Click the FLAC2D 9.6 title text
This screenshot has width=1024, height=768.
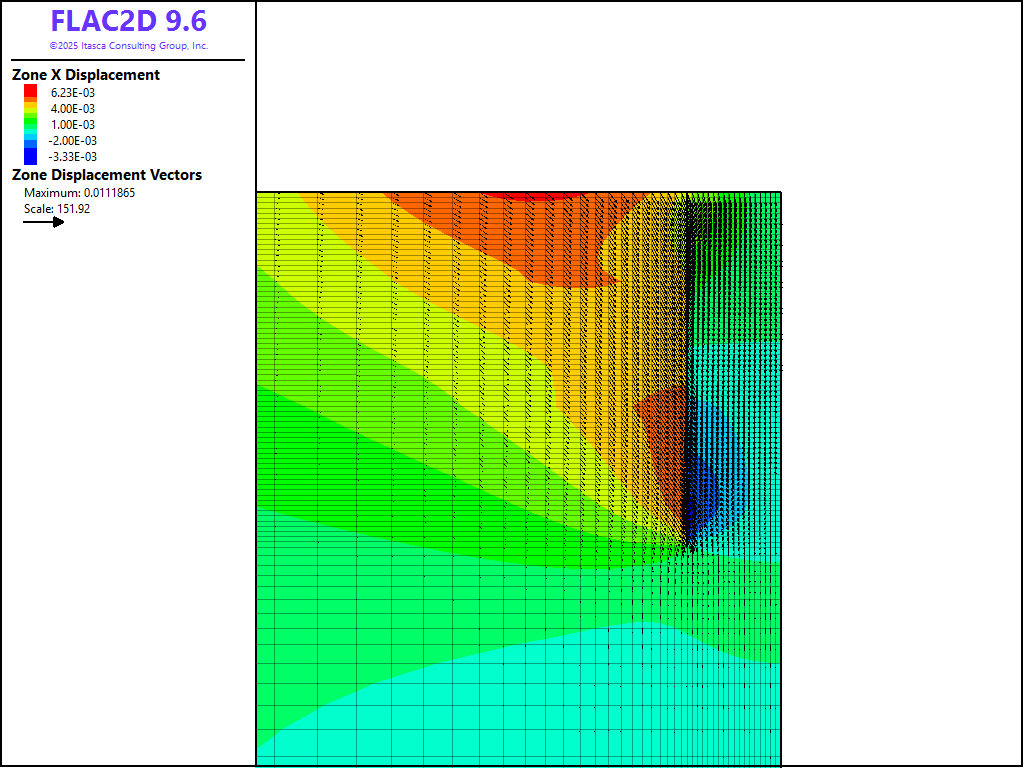point(128,22)
